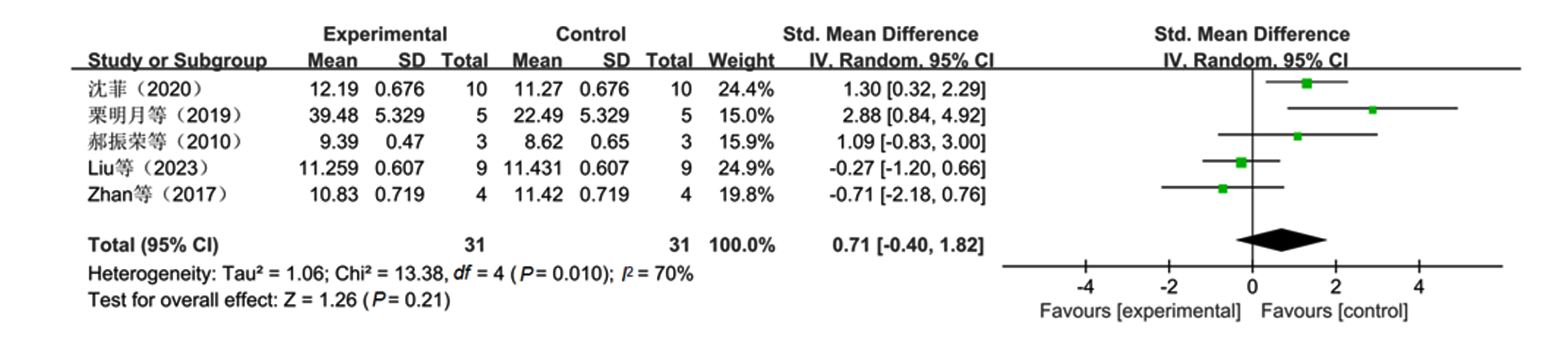Click the green square for Liu等 (2023)
The height and width of the screenshot is (344, 1568).
pyautogui.click(x=1241, y=163)
